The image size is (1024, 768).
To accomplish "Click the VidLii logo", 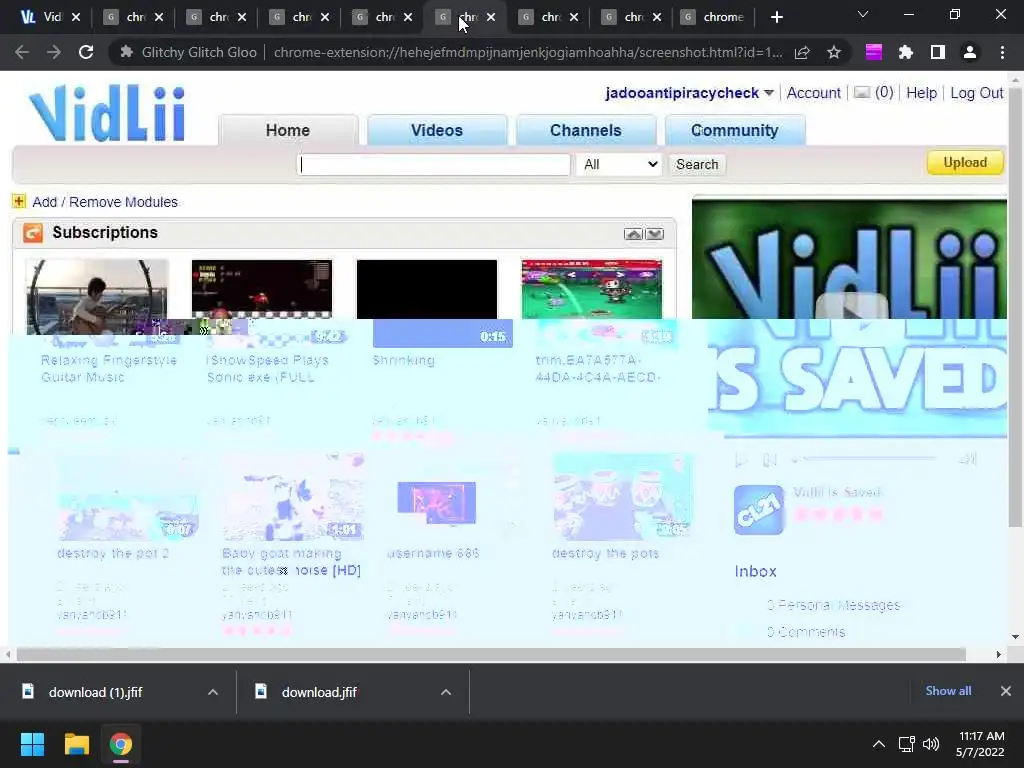I will pos(108,113).
